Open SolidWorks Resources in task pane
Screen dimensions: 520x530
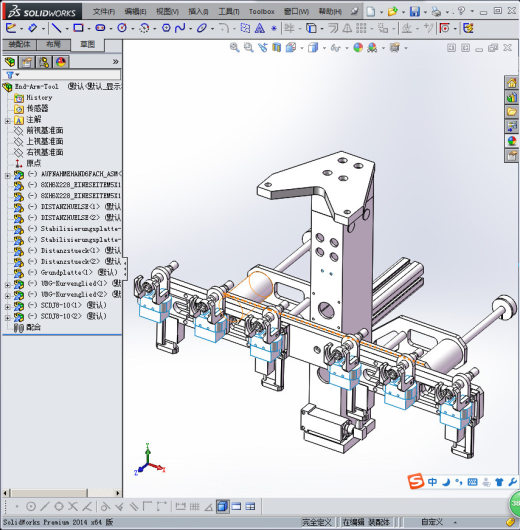click(512, 83)
